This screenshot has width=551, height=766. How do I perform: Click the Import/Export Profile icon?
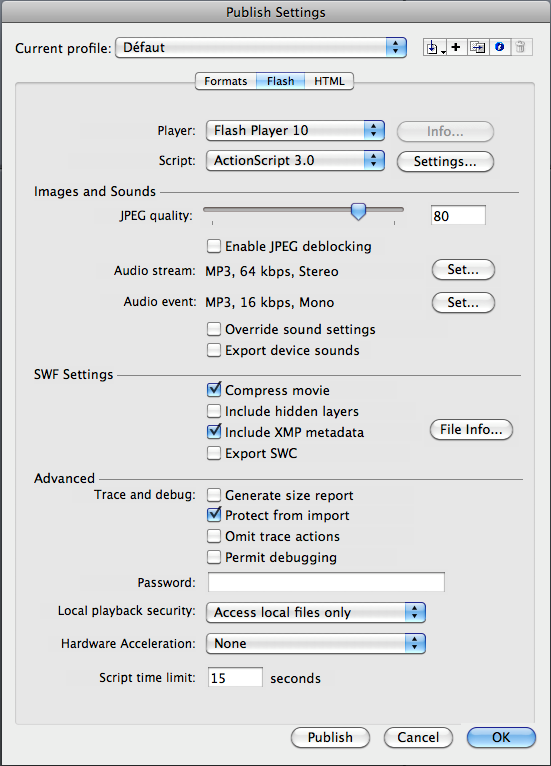tap(435, 47)
